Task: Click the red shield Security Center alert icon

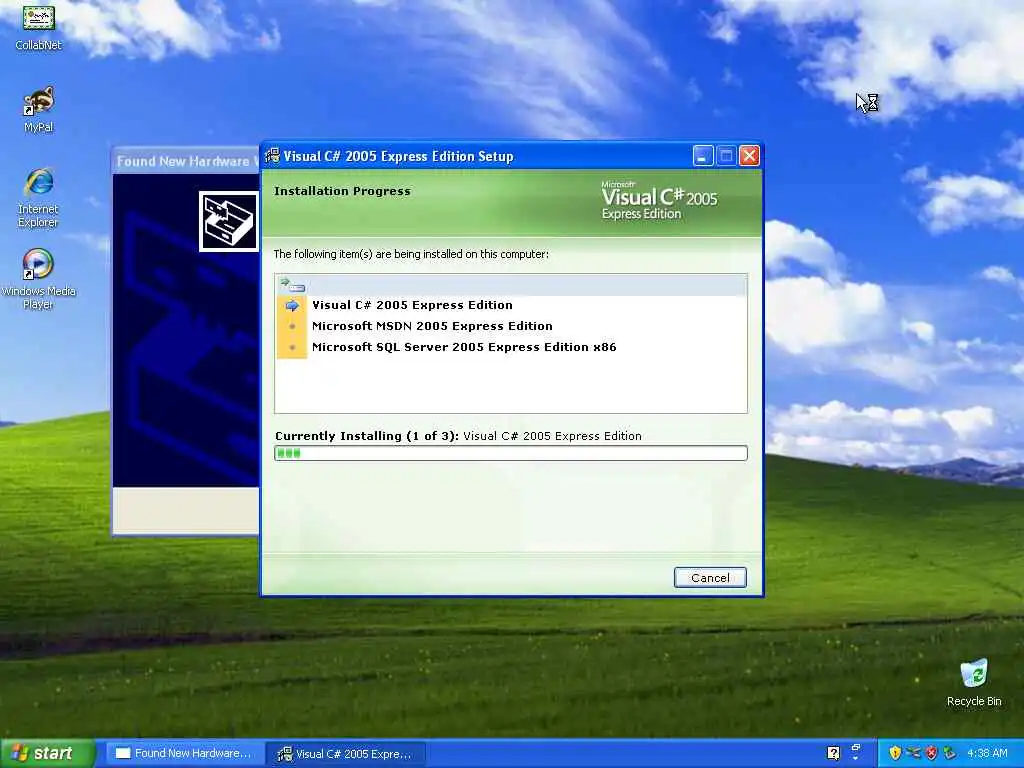Action: tap(932, 753)
